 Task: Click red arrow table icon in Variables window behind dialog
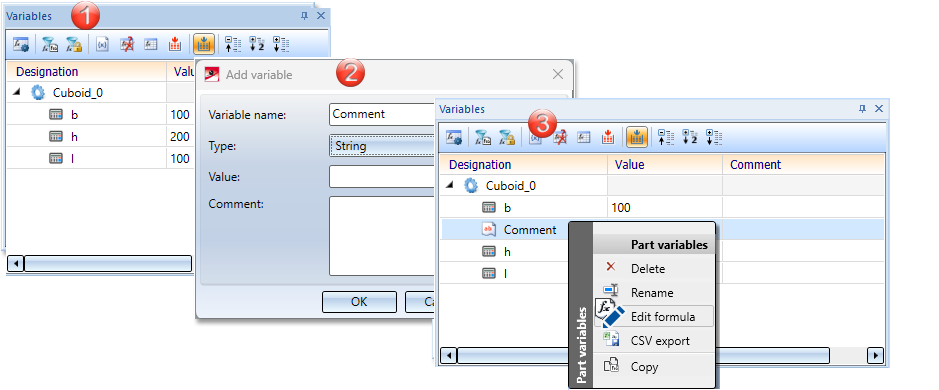pos(175,44)
